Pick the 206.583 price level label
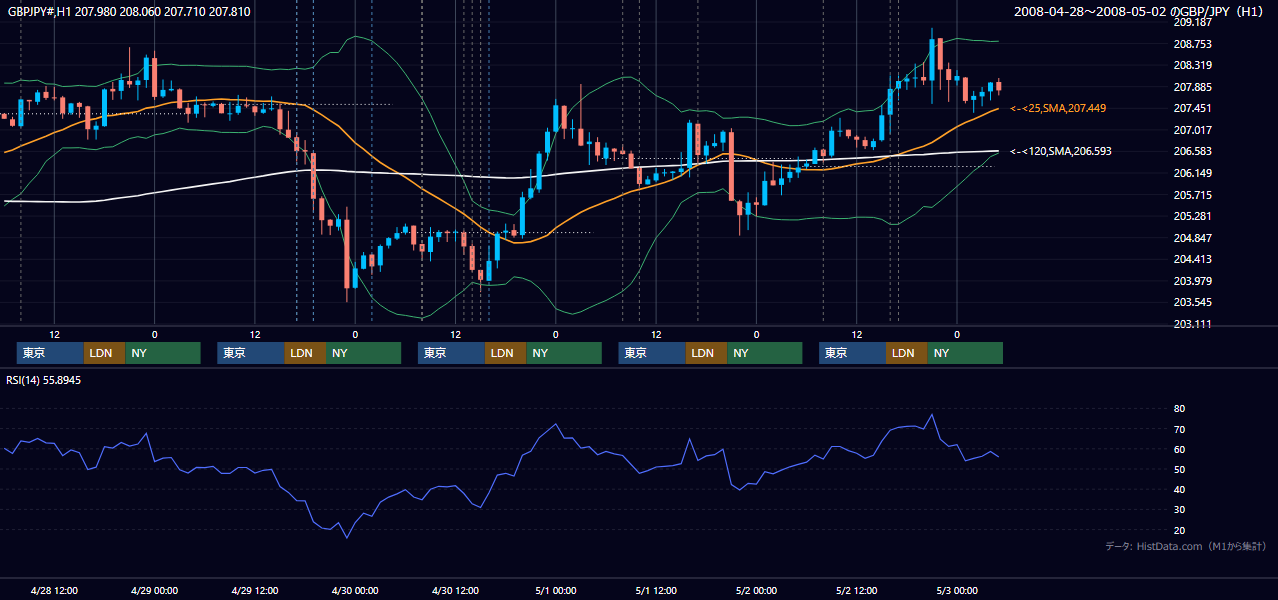 [1192, 151]
